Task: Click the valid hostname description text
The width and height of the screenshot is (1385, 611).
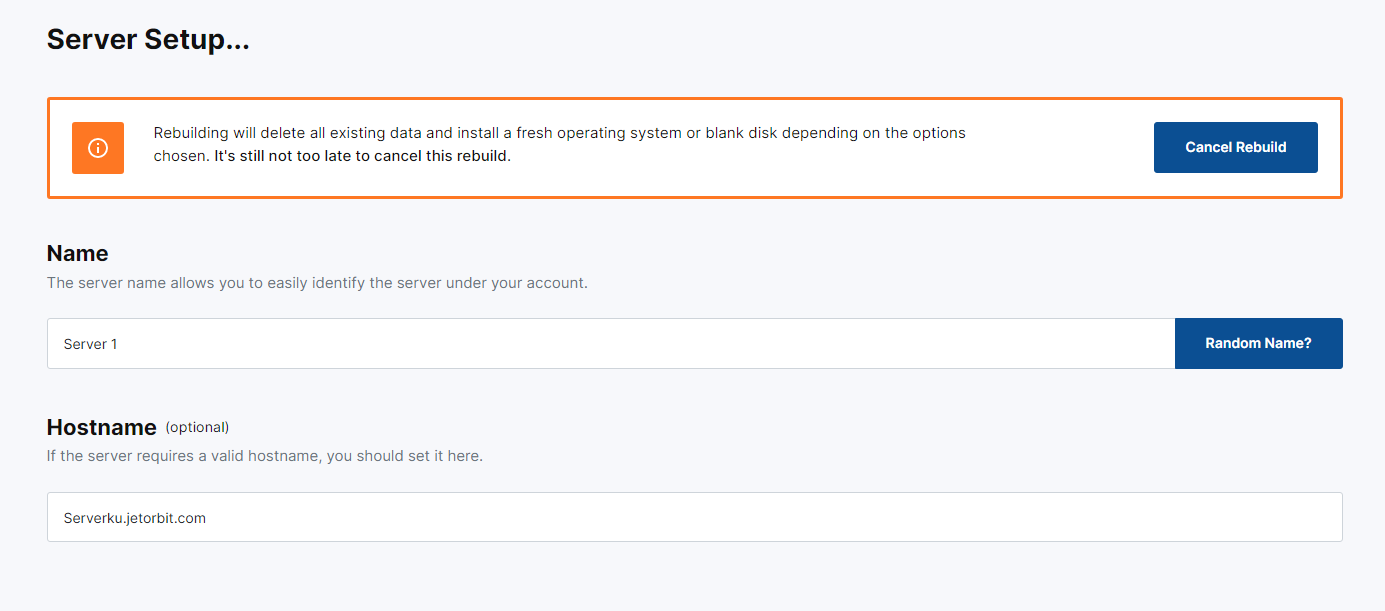Action: tap(265, 456)
